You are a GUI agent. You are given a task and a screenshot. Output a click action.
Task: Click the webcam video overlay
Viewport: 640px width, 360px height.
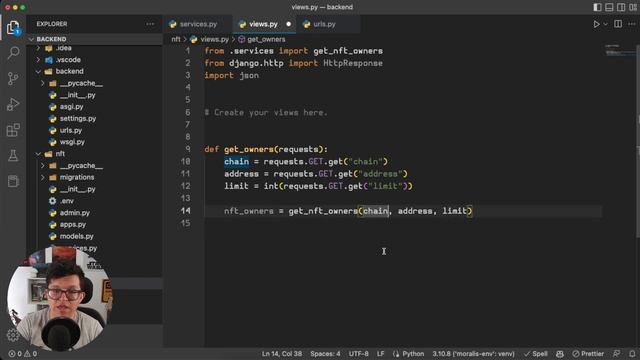[x=59, y=299]
